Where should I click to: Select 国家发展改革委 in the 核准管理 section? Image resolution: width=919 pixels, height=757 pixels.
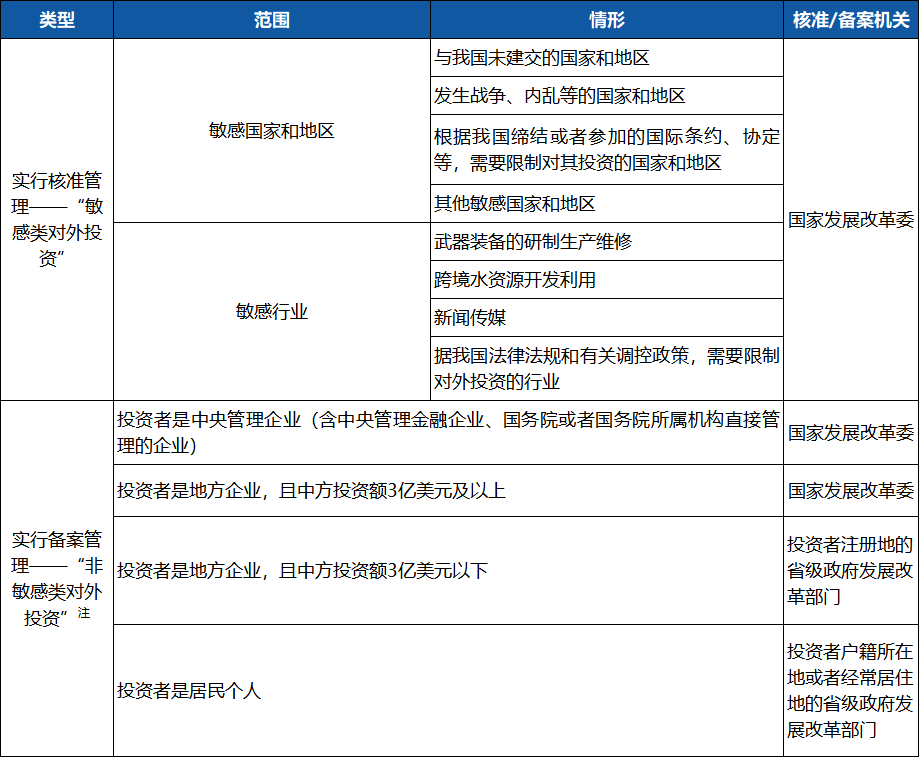click(851, 220)
